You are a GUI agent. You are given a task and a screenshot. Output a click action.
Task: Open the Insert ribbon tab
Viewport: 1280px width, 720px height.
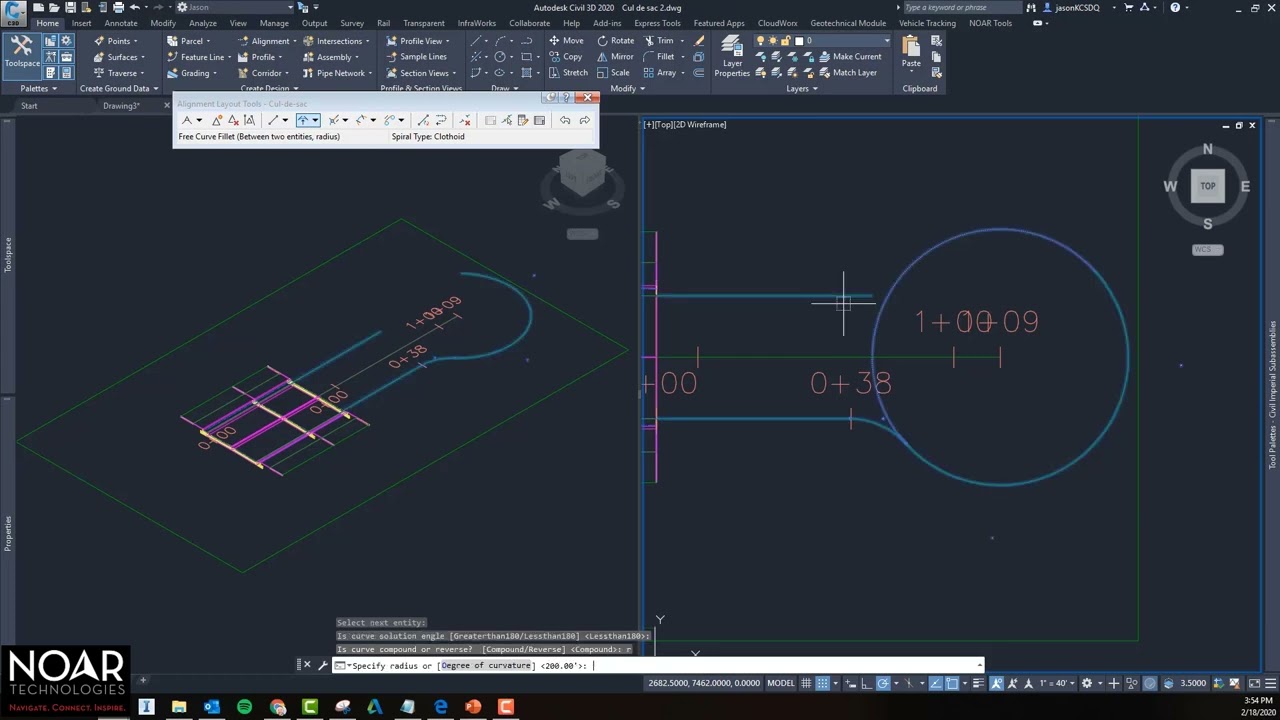tap(81, 23)
